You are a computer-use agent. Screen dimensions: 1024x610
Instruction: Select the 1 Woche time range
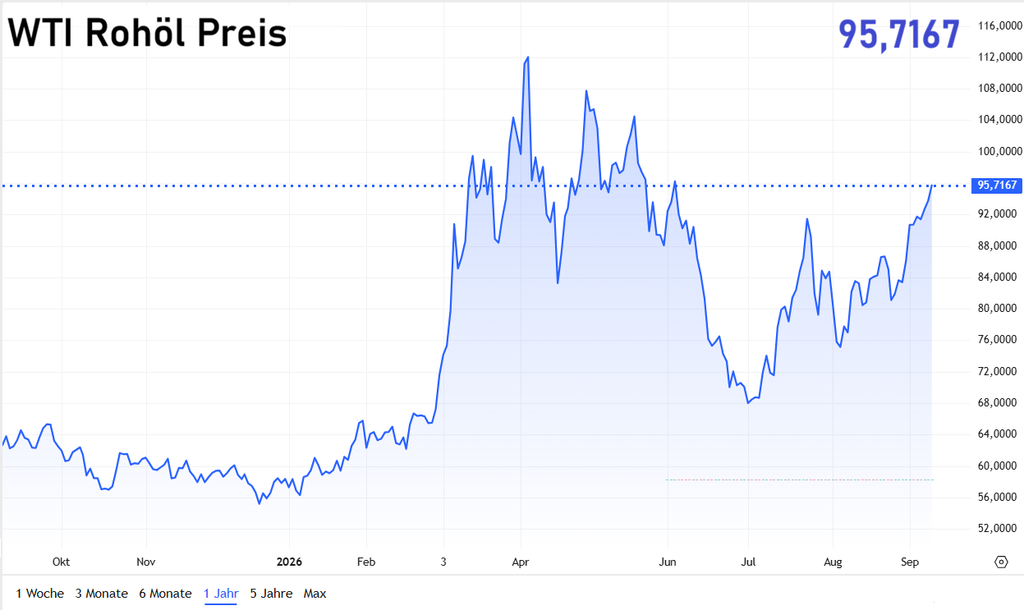[40, 594]
